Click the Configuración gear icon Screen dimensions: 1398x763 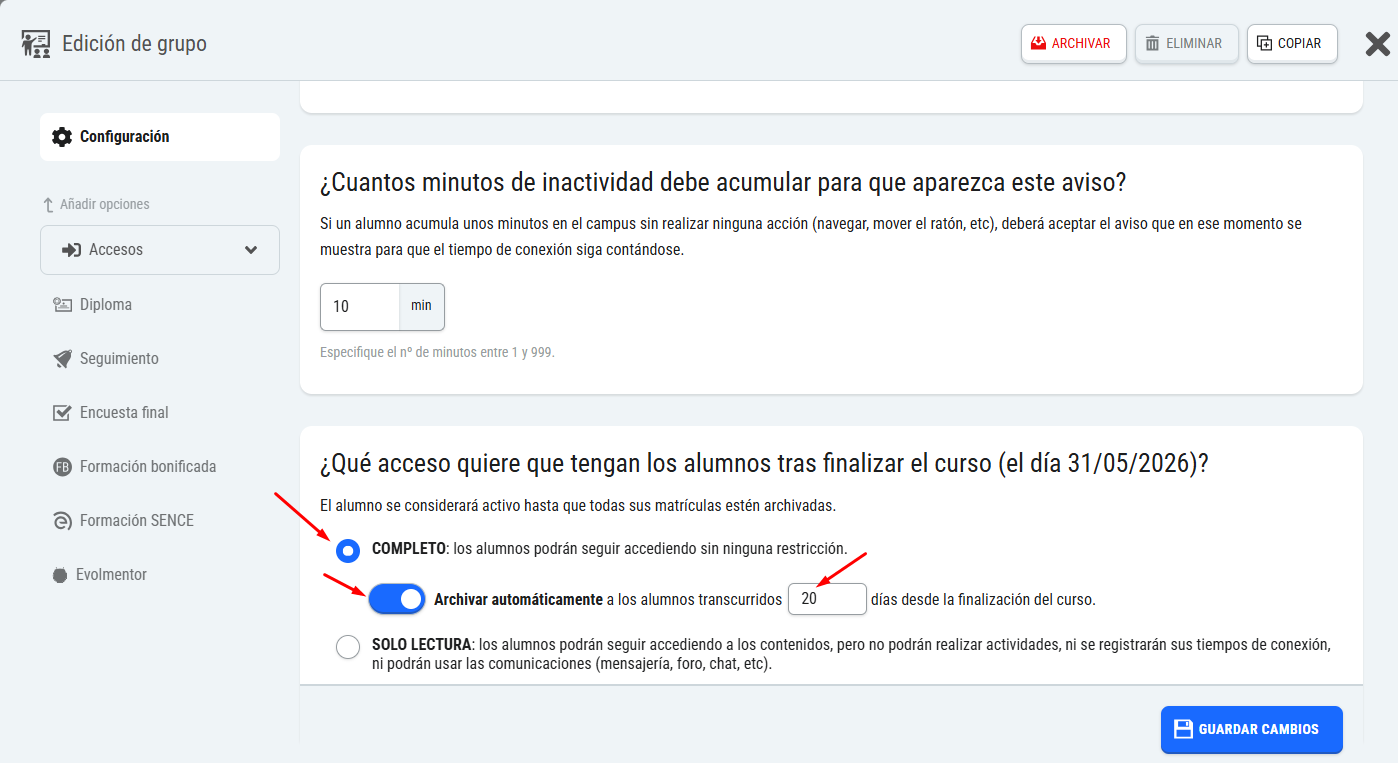click(62, 137)
